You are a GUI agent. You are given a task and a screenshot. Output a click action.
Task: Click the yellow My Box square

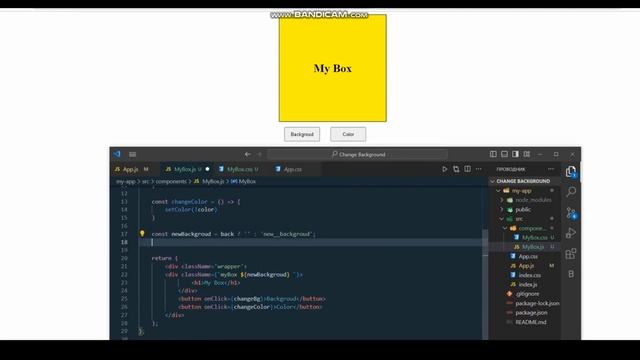tap(333, 68)
